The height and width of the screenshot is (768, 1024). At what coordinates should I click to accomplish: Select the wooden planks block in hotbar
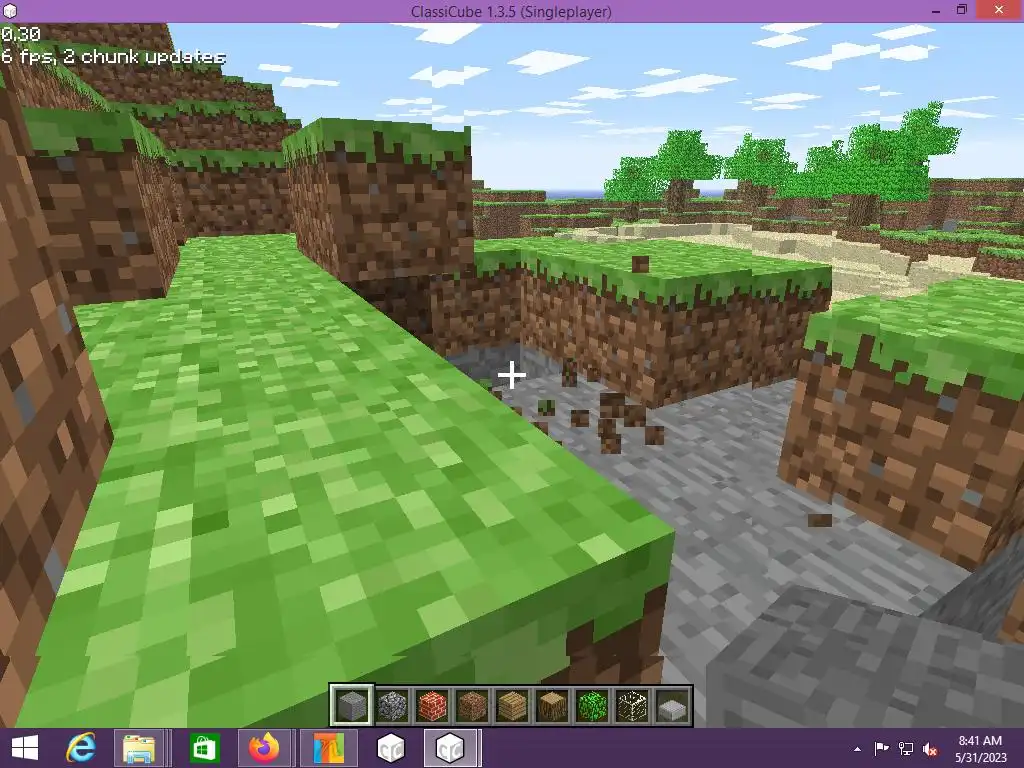click(x=512, y=705)
